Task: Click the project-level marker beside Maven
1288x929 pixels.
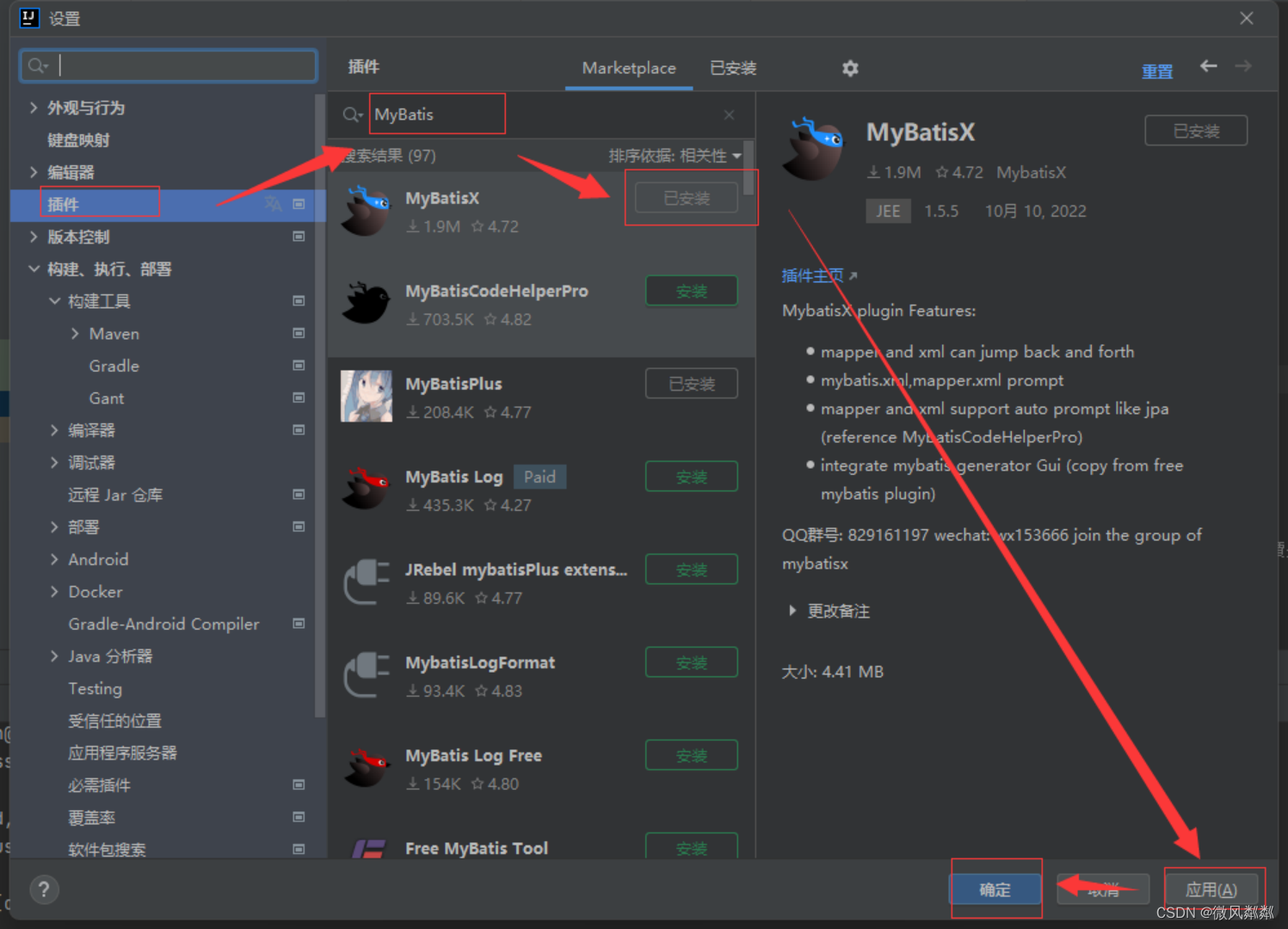Action: pyautogui.click(x=299, y=333)
